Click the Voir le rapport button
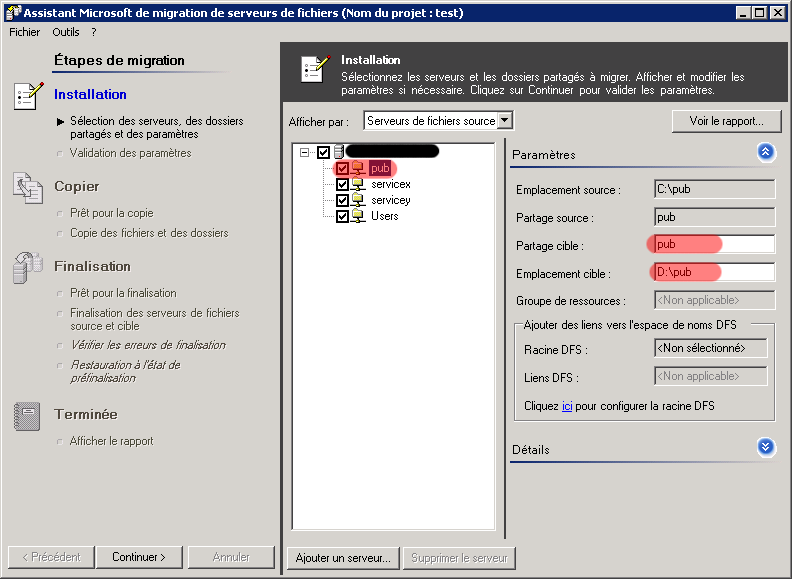792x579 pixels. pyautogui.click(x=726, y=121)
